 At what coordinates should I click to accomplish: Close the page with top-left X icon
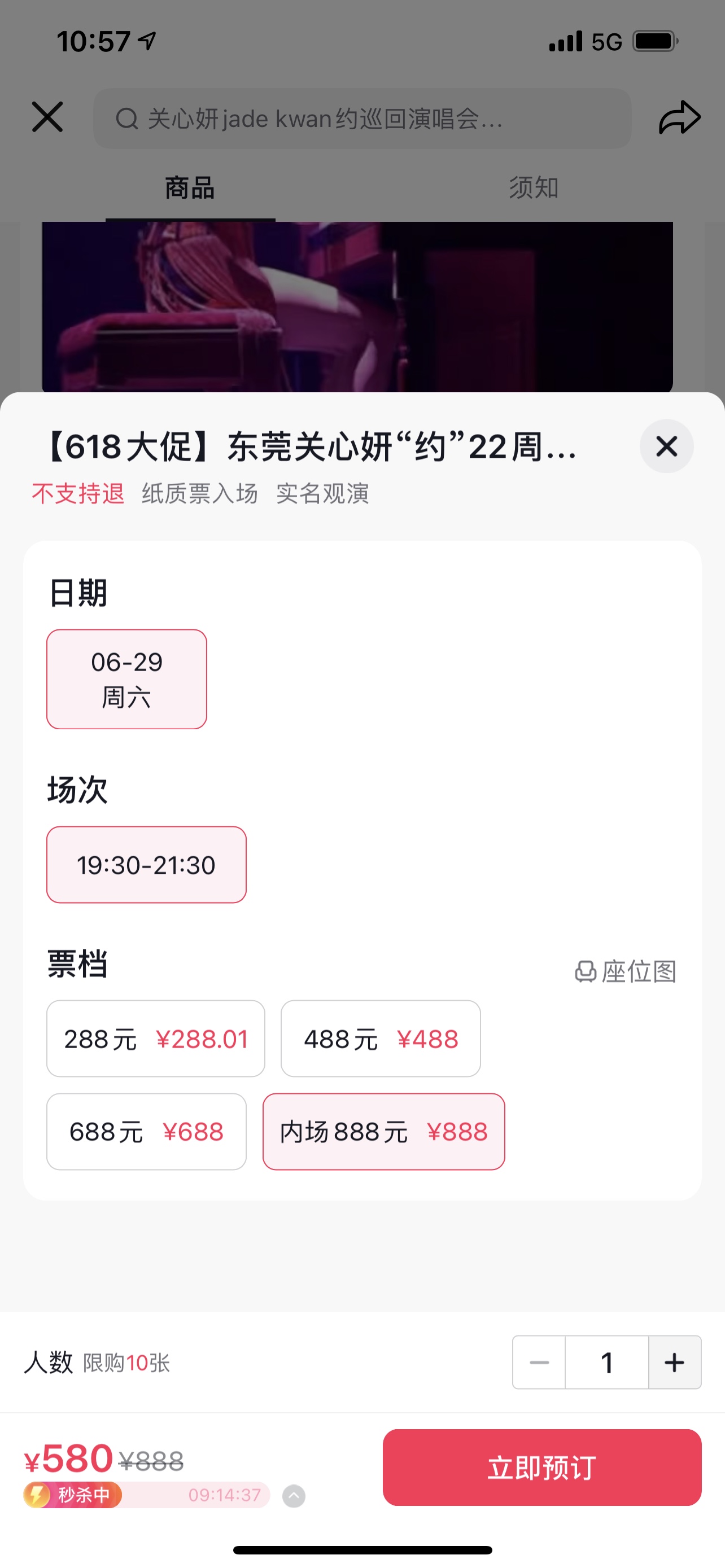tap(47, 117)
